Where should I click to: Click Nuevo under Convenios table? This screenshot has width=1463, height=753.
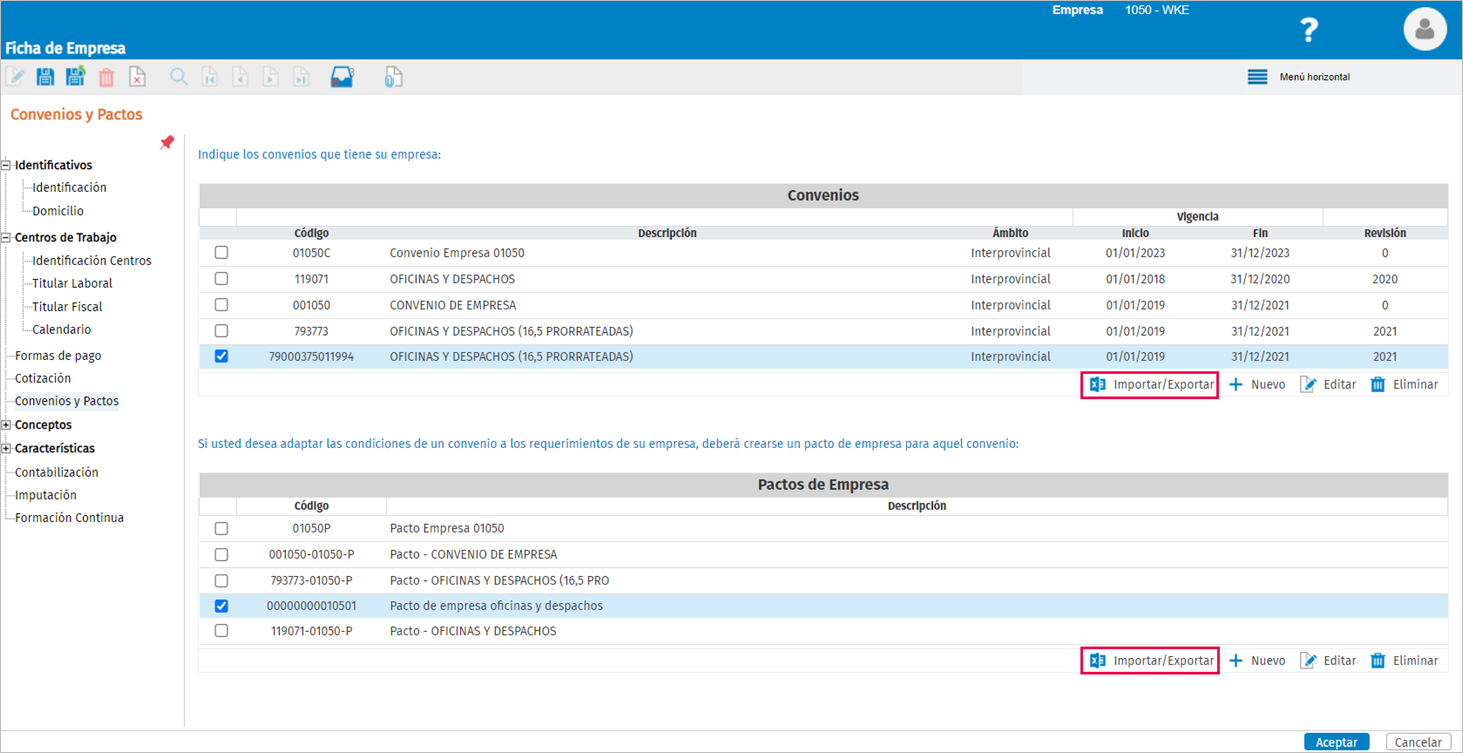click(x=1257, y=385)
